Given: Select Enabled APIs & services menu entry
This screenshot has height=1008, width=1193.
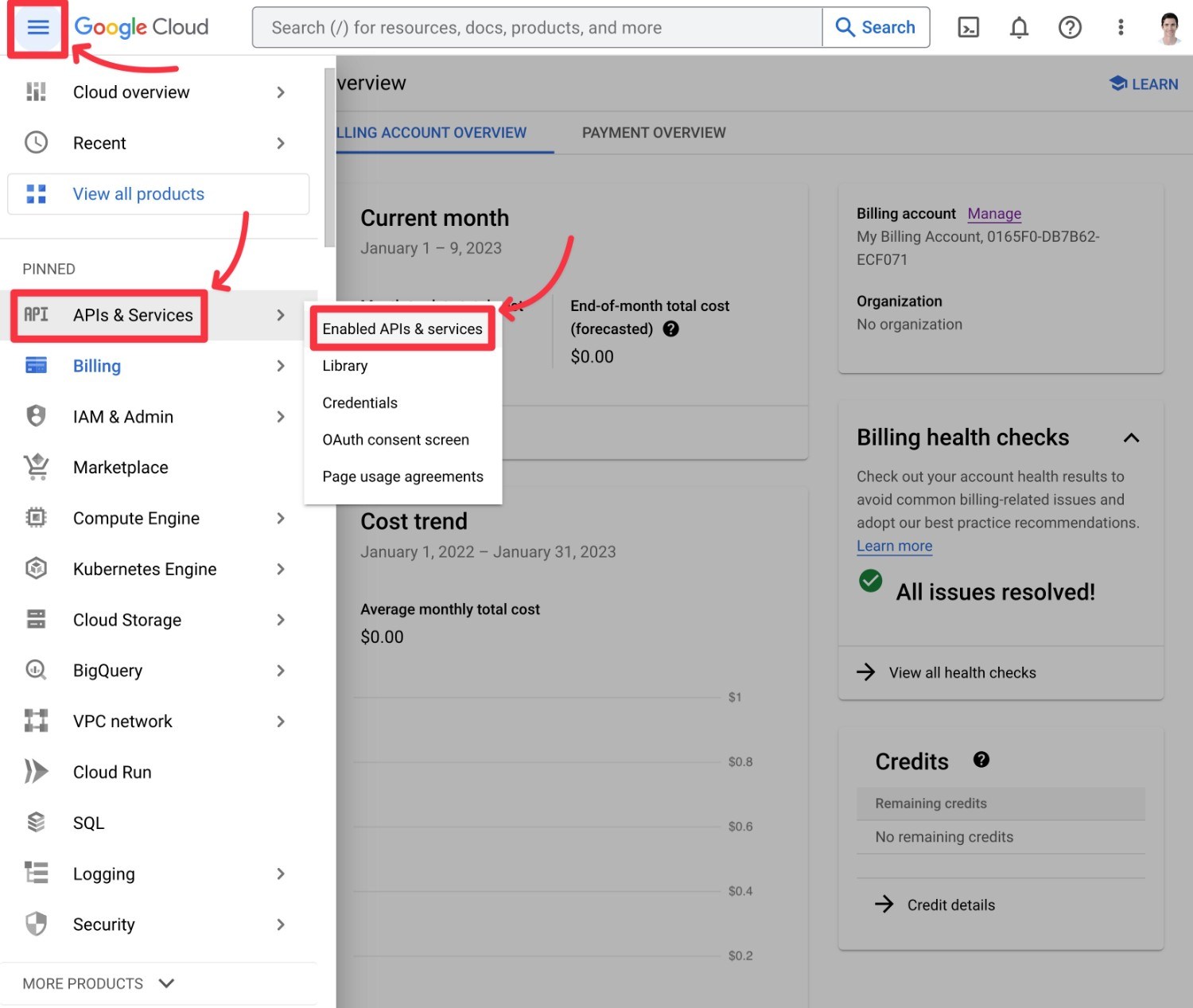Looking at the screenshot, I should click(402, 328).
